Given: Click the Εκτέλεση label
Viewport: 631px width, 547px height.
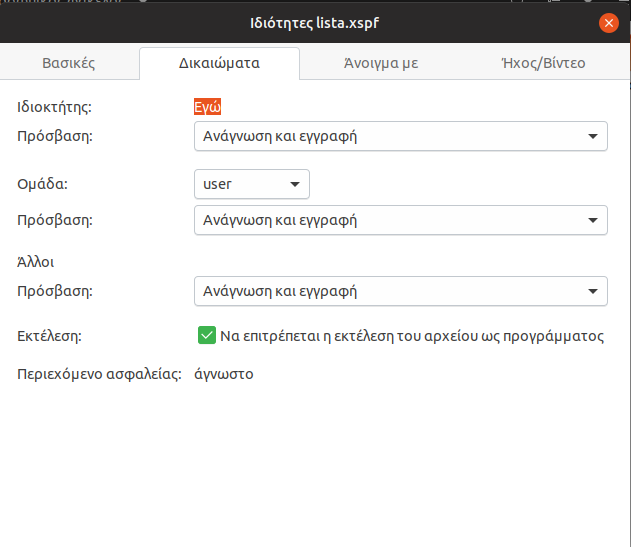Looking at the screenshot, I should (49, 336).
